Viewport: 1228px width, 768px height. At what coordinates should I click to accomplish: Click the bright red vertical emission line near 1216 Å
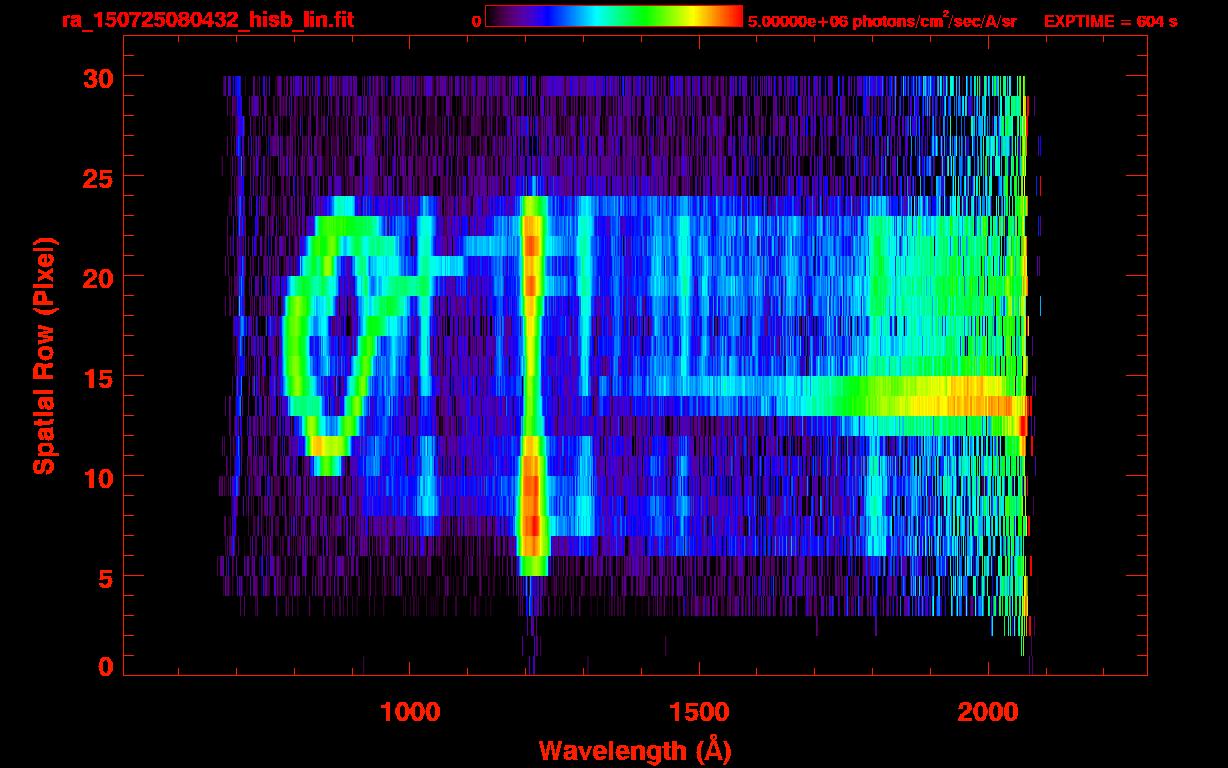[x=531, y=385]
